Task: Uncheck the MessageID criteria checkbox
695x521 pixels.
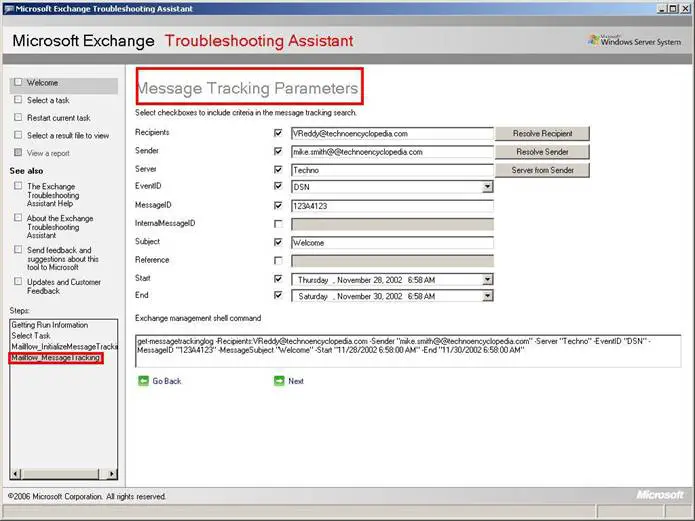Action: [x=278, y=205]
